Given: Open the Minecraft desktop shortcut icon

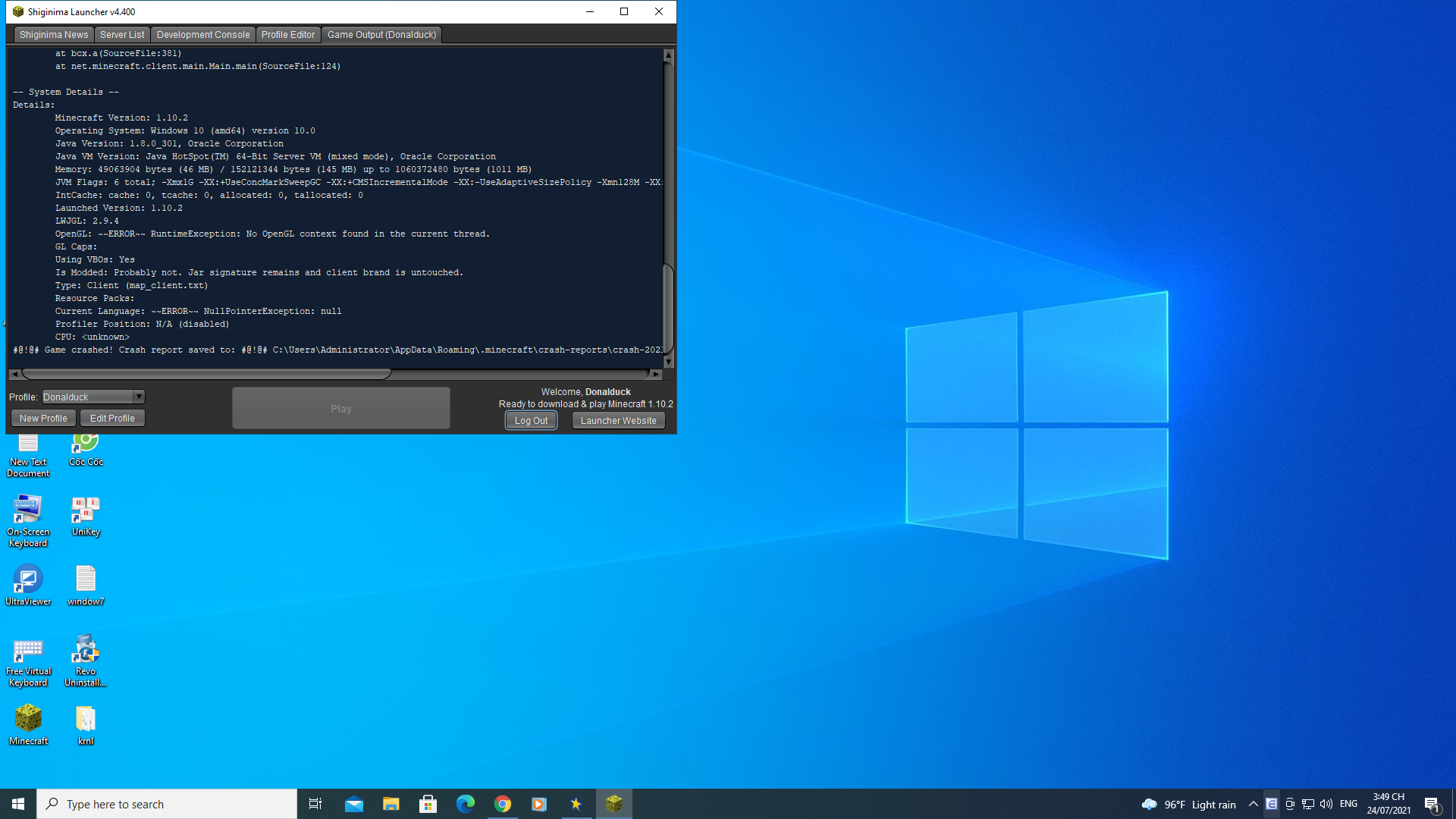Looking at the screenshot, I should 28,719.
